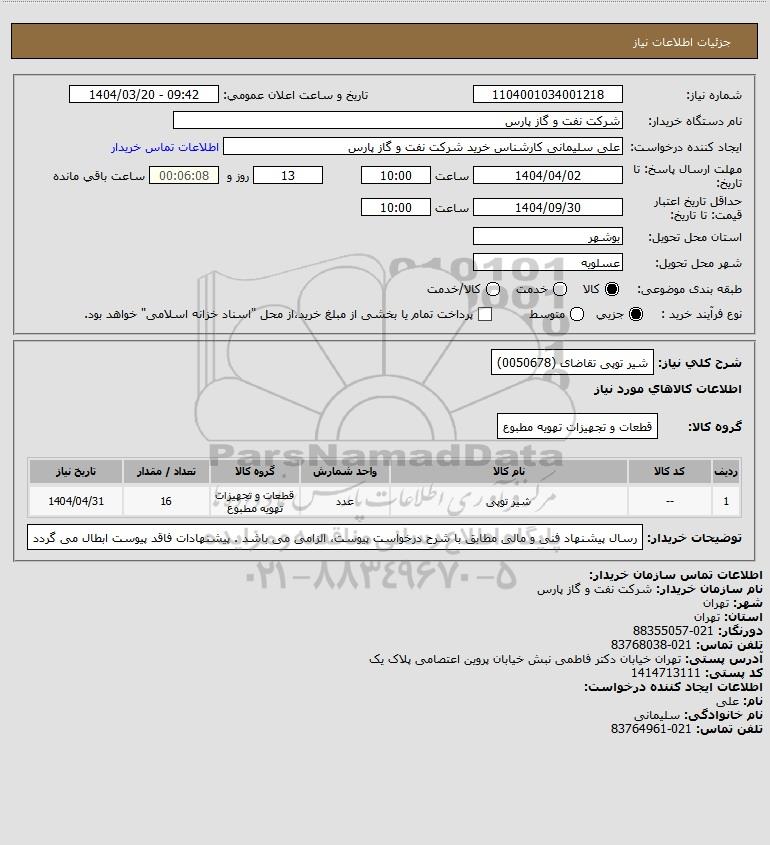
Task: Click the request creator field علی سلیمانی
Action: click(423, 147)
